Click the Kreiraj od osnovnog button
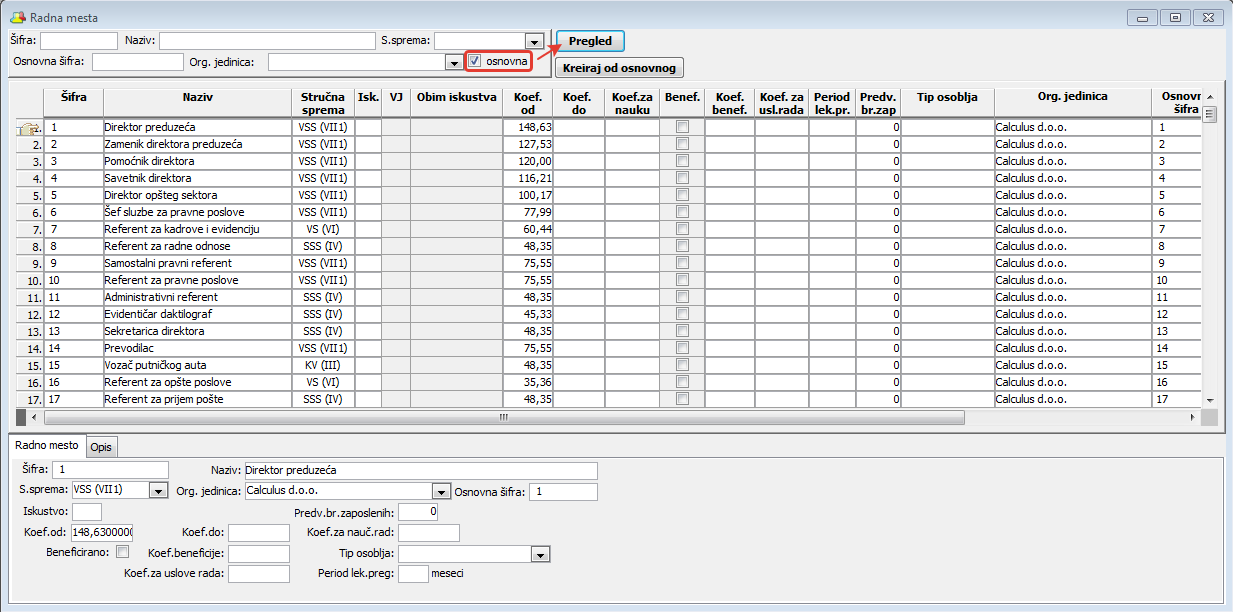Screen dimensions: 1233x612 tap(619, 68)
